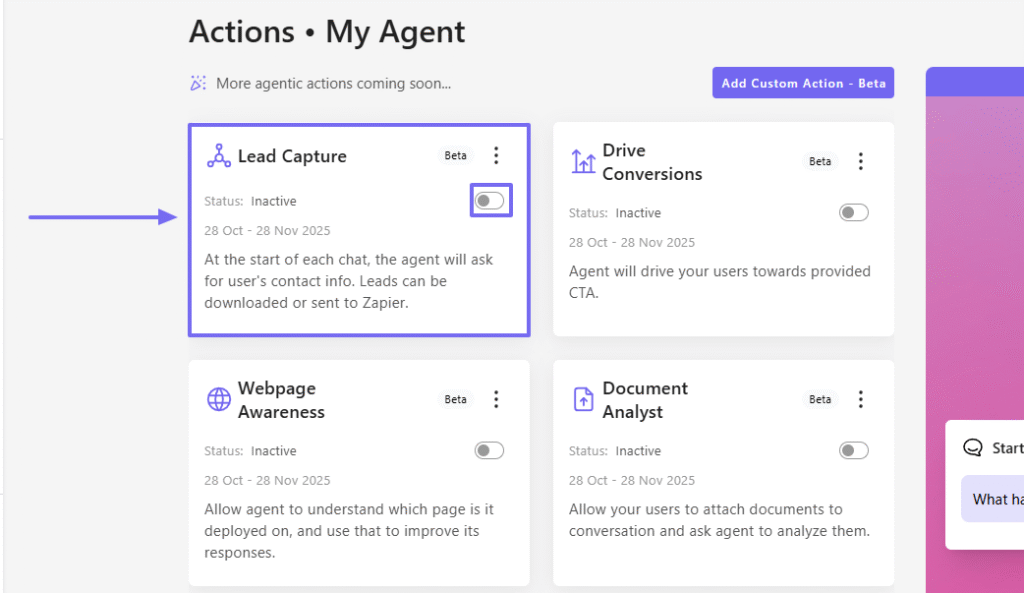Click the Beta tag on Document Analyst
Viewport: 1024px width, 593px height.
[820, 399]
